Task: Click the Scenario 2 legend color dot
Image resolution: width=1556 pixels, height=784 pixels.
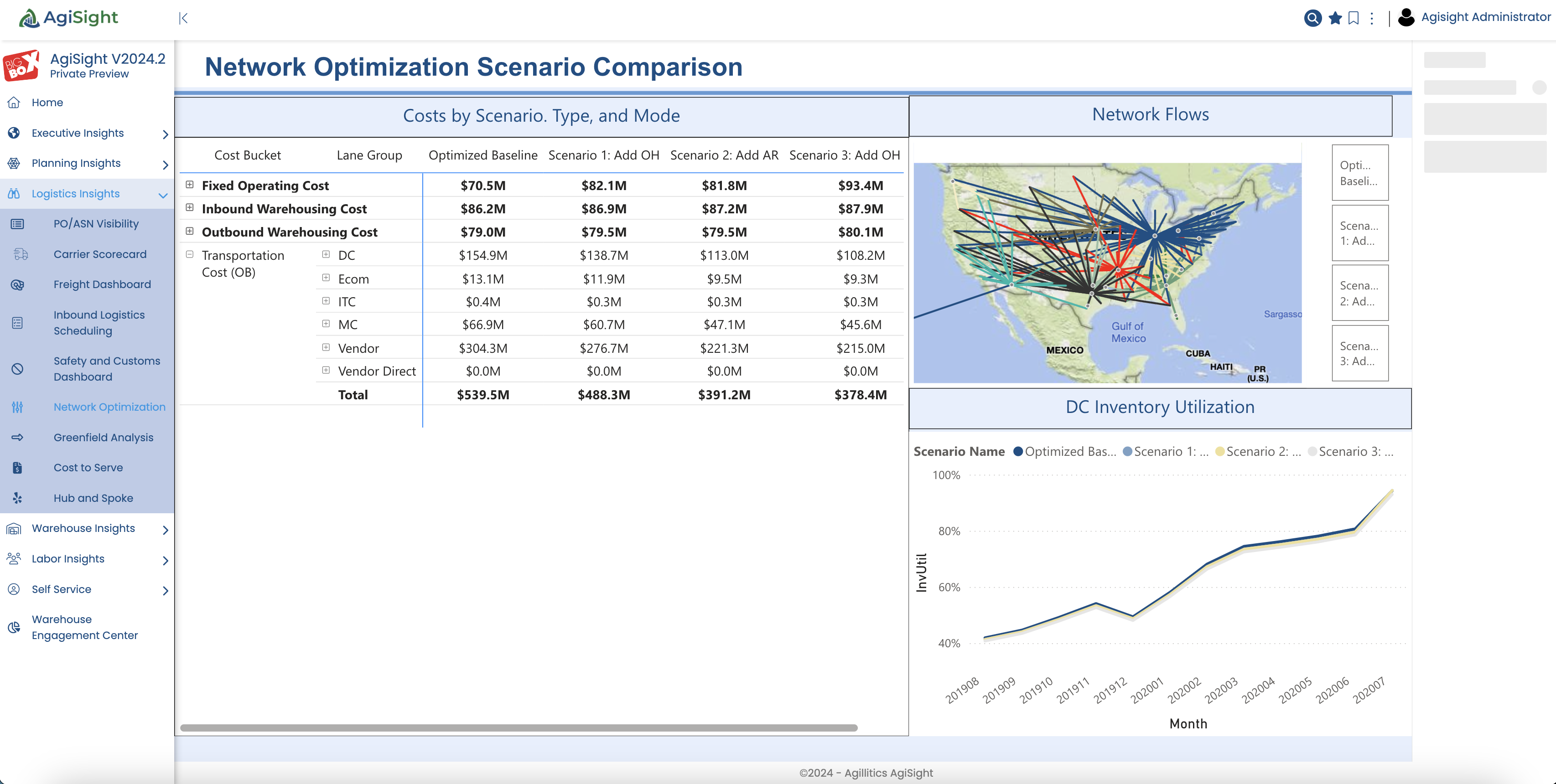Action: tap(1219, 451)
